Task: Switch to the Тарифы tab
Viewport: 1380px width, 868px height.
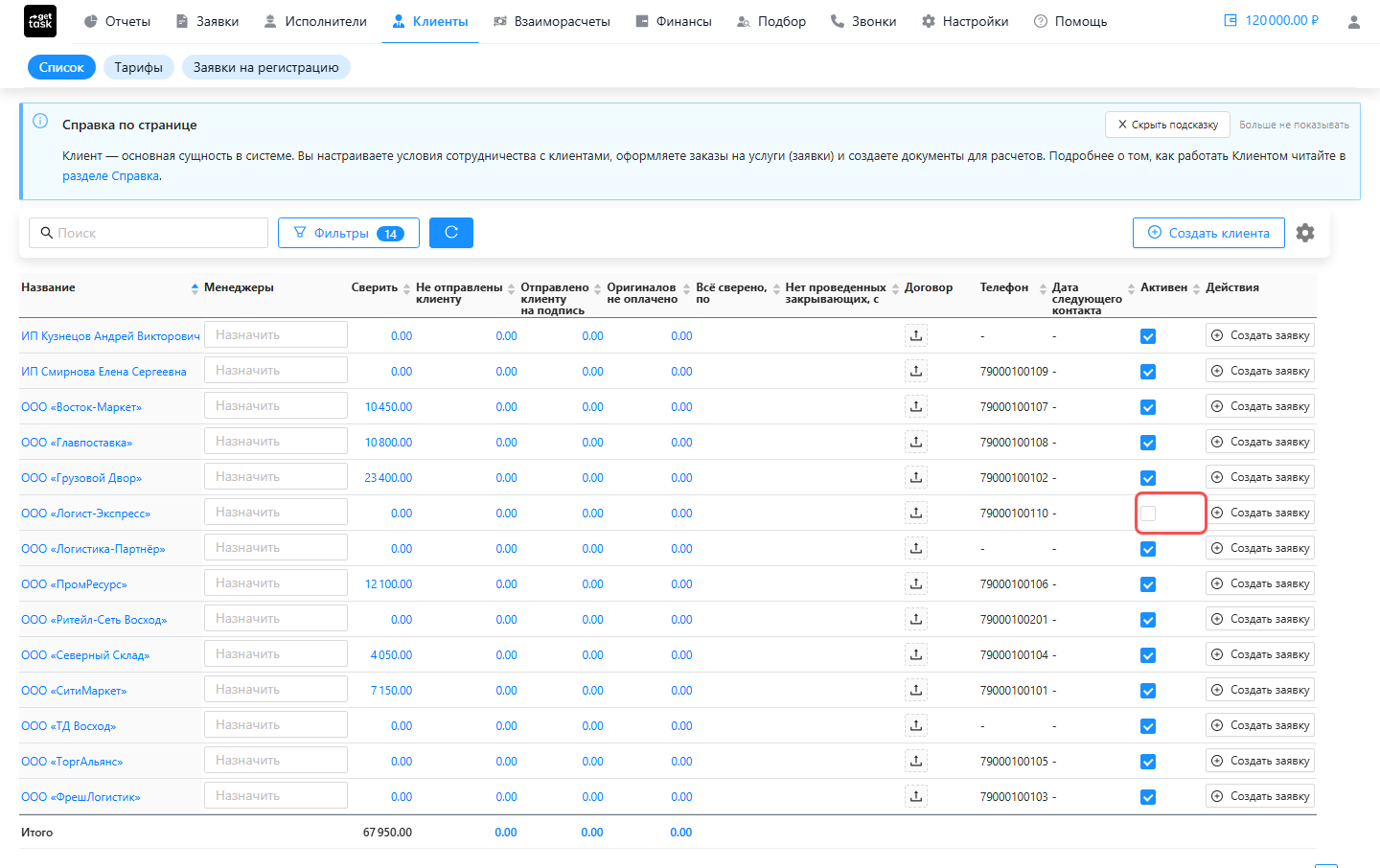Action: tap(139, 67)
